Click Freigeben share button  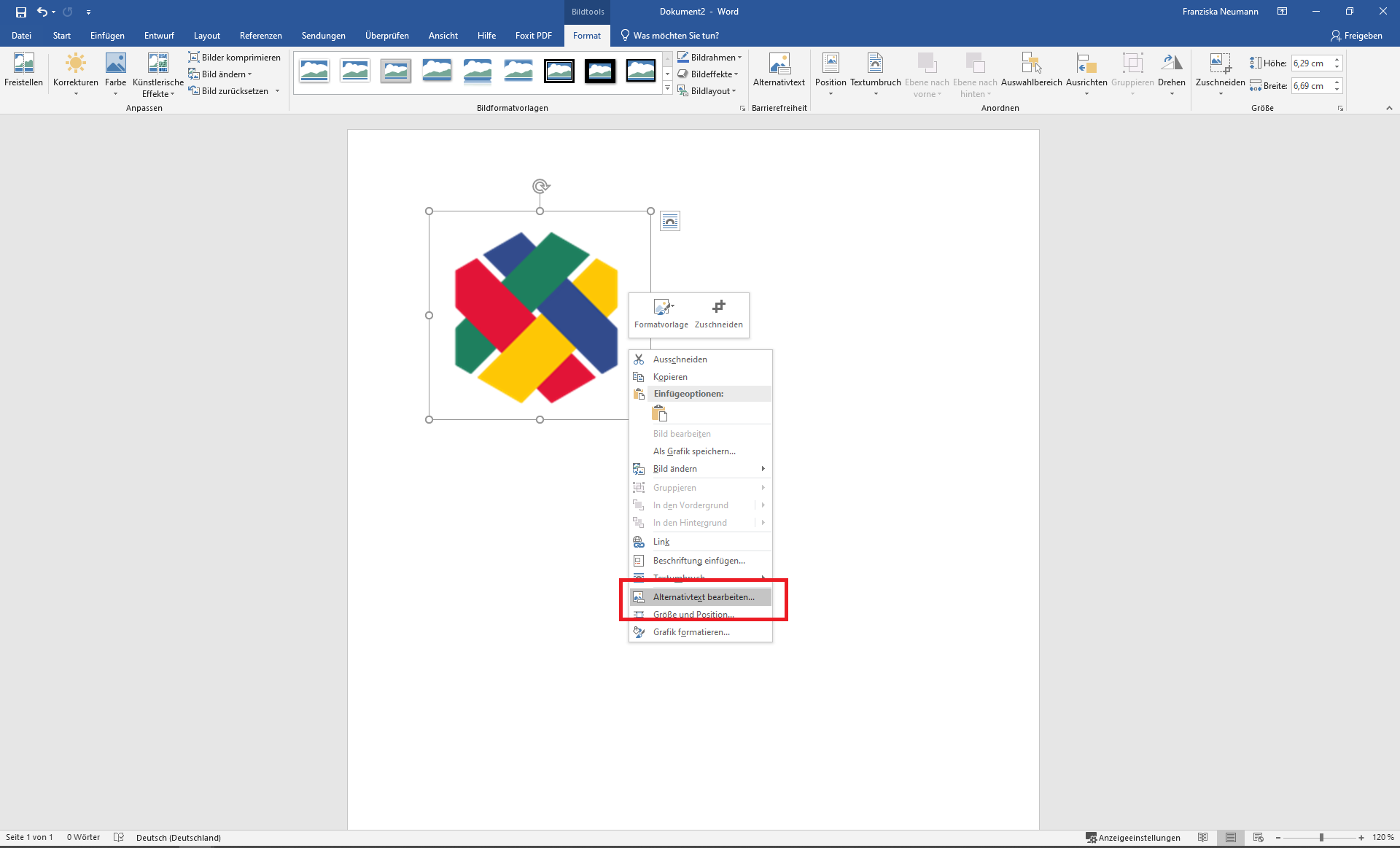(x=1356, y=35)
